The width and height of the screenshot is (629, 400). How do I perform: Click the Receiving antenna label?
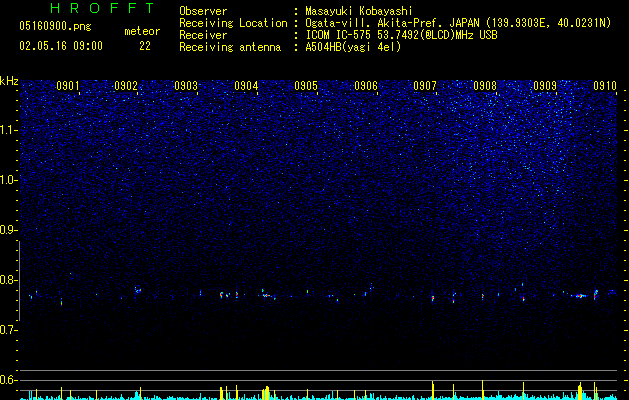230,47
